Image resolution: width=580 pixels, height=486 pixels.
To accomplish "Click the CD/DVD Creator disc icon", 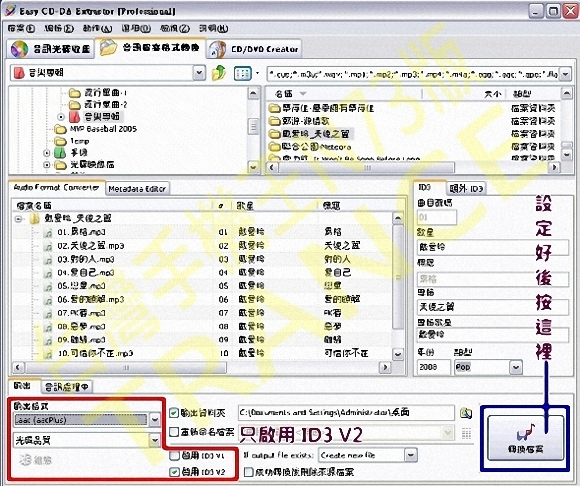I will 218,49.
